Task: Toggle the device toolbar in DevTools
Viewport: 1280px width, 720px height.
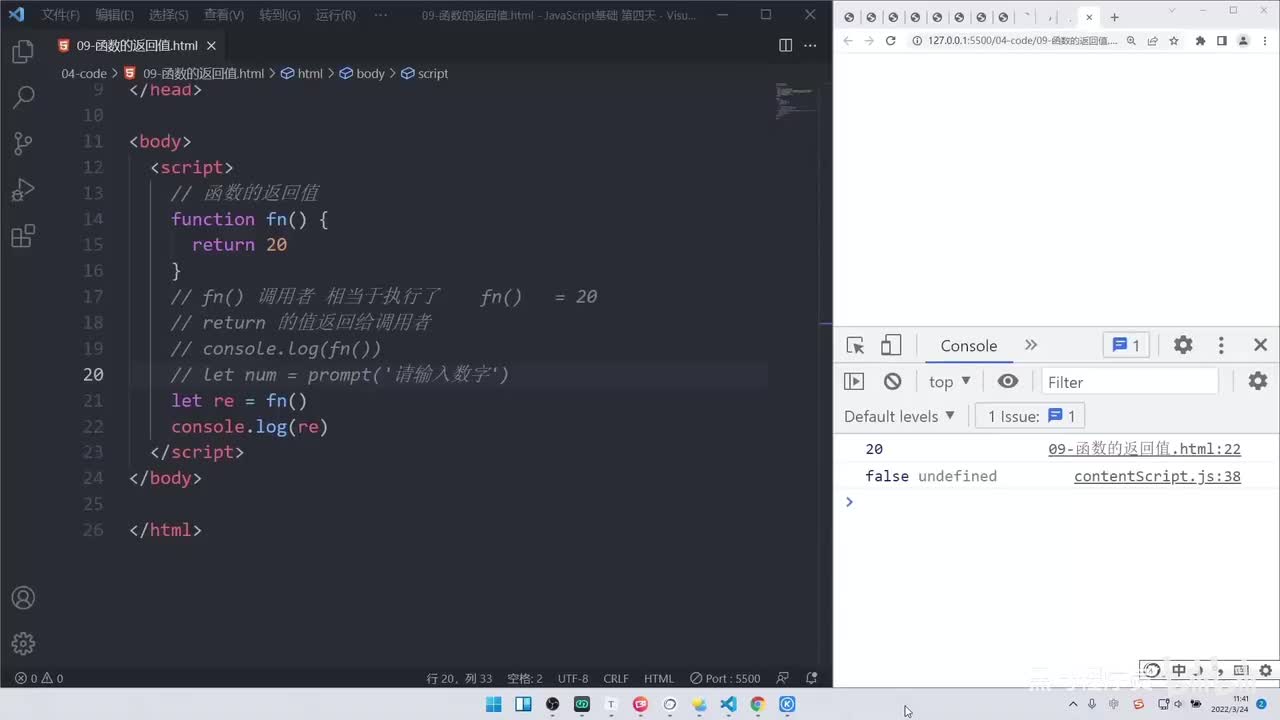Action: [x=890, y=345]
